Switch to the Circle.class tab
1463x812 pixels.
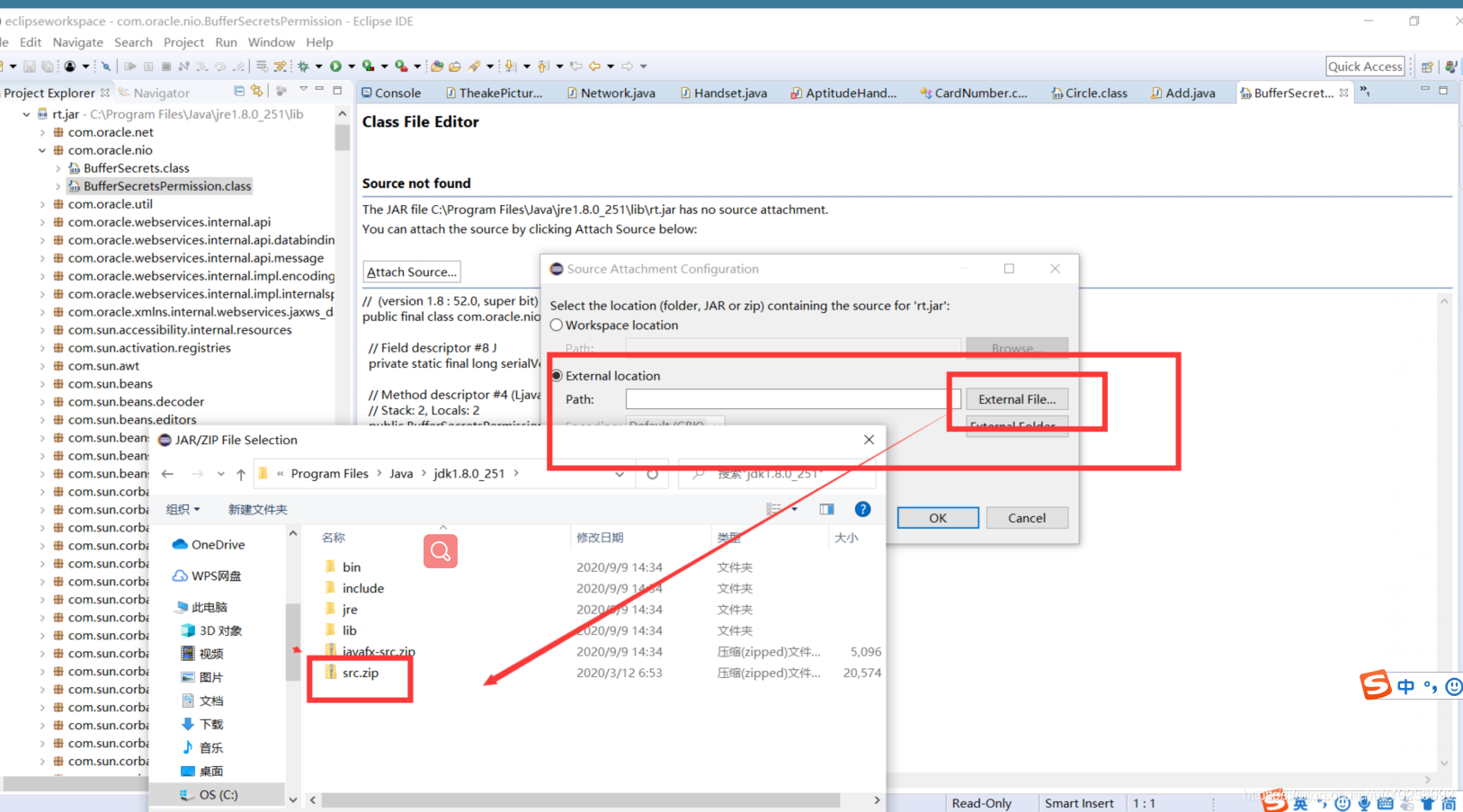tap(1089, 93)
